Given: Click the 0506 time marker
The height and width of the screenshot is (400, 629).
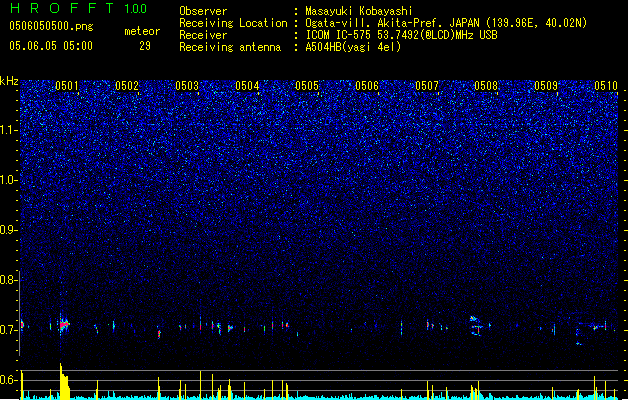Looking at the screenshot, I should coord(367,86).
